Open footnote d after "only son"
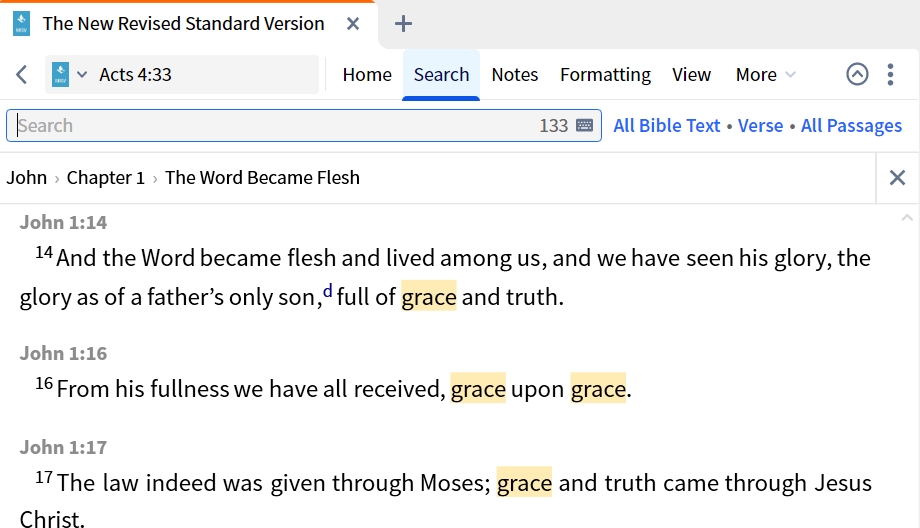The width and height of the screenshot is (920, 528). click(x=327, y=290)
